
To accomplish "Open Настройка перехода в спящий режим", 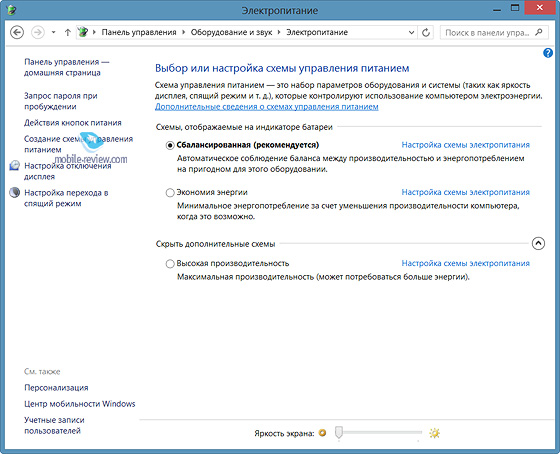I will [66, 198].
